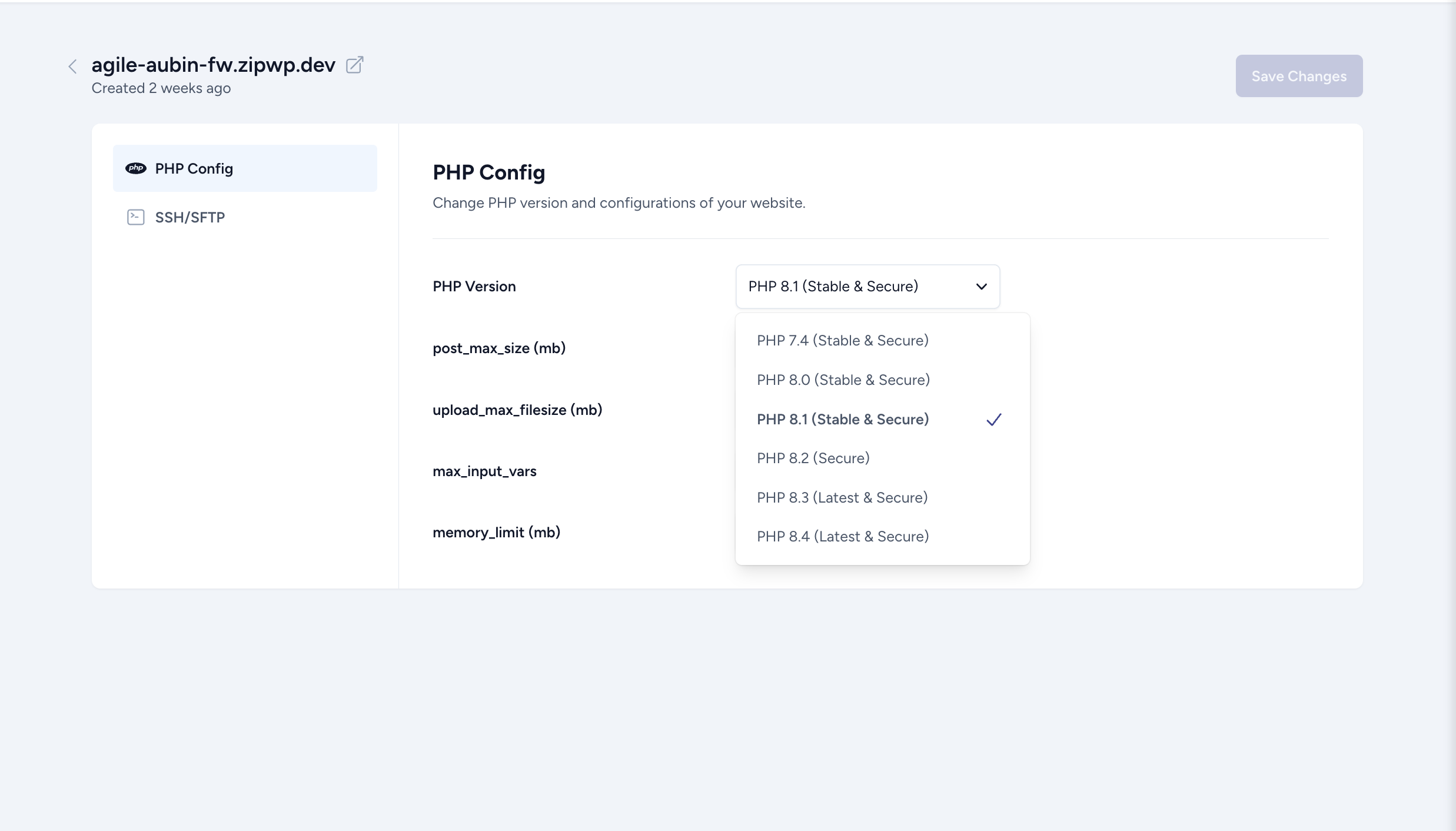The width and height of the screenshot is (1456, 831).
Task: Choose PHP 8.0 (Stable & Secure) from list
Action: click(x=843, y=380)
